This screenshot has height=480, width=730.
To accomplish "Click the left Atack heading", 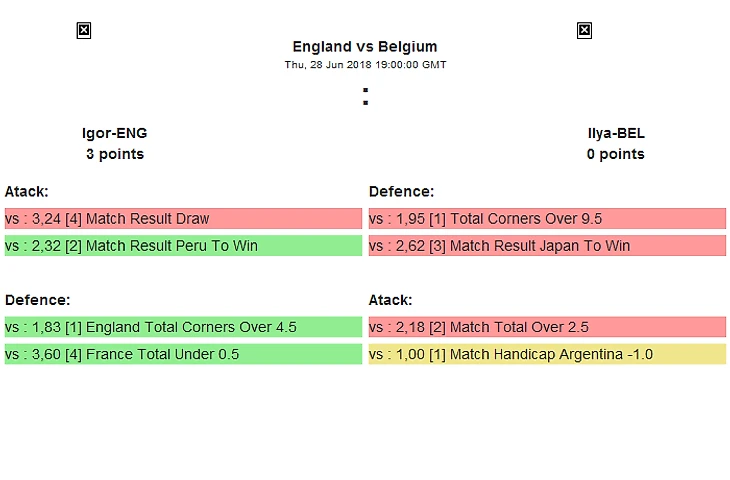I will [27, 191].
